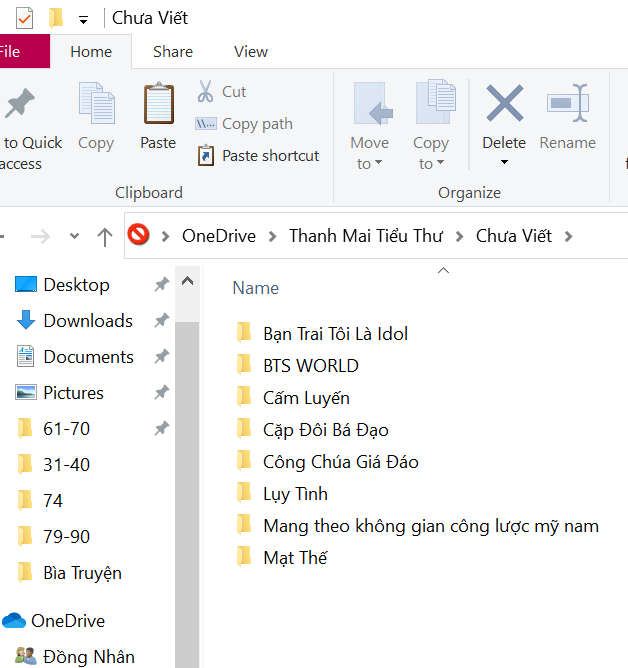The height and width of the screenshot is (668, 628).
Task: Click the folder icon of Lụy Tình
Action: coord(244,493)
